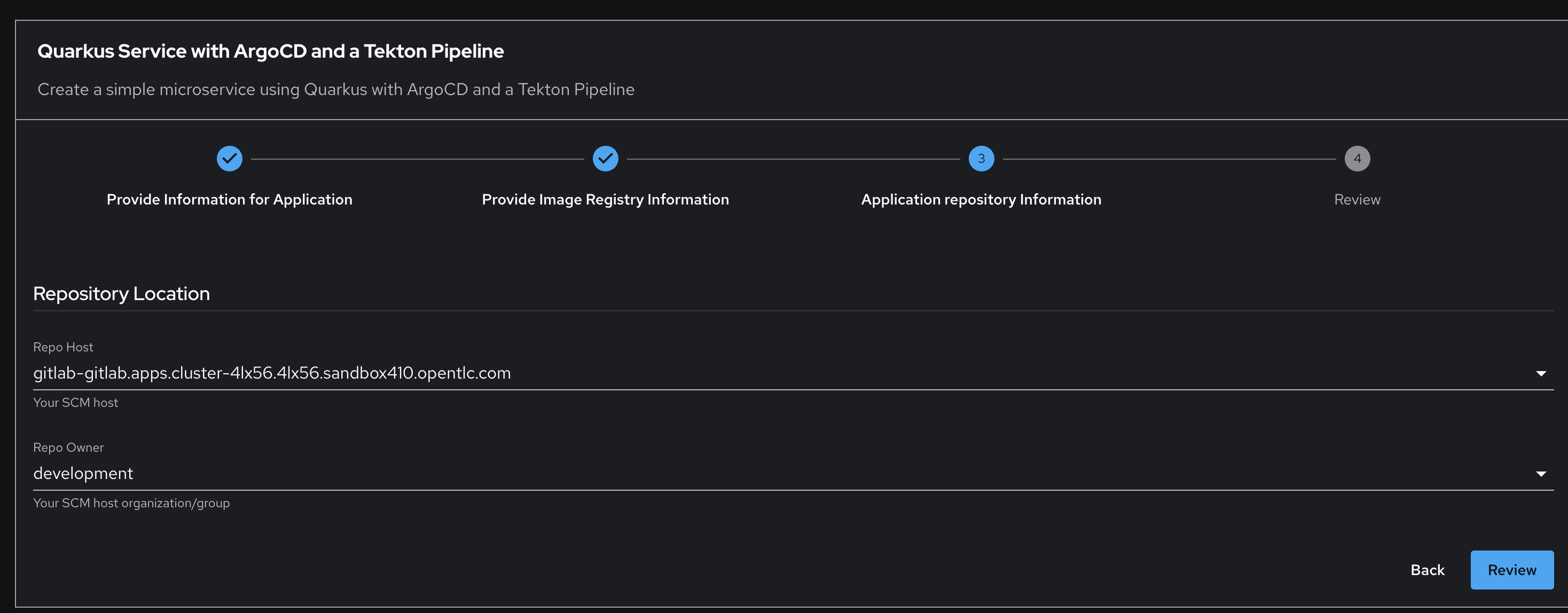The height and width of the screenshot is (613, 1568).
Task: Click the 'Create a simple microservice' description
Action: (336, 90)
